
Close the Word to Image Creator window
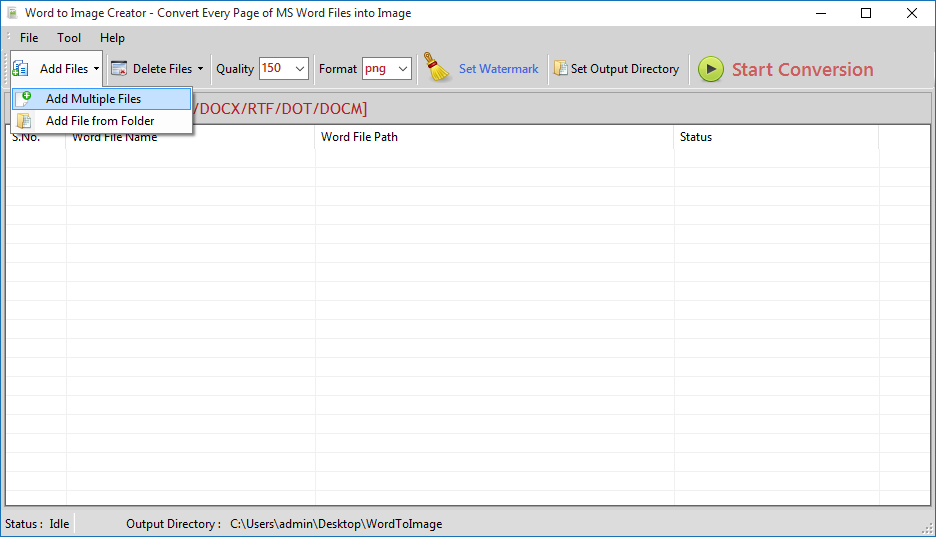point(912,13)
